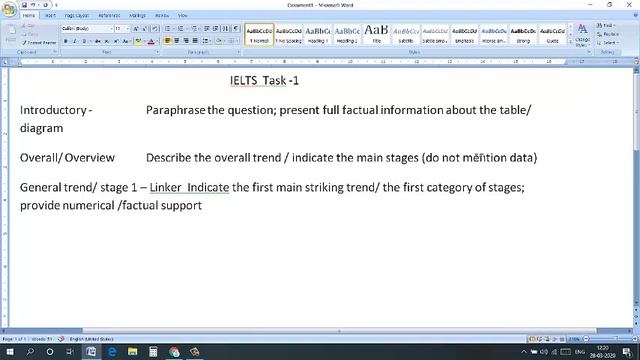Open the Font dialog launcher

click(158, 52)
